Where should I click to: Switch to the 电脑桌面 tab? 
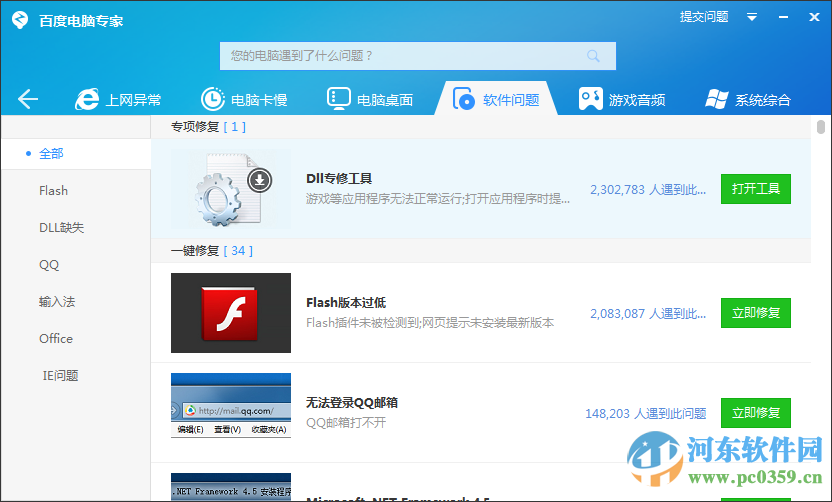click(x=370, y=99)
